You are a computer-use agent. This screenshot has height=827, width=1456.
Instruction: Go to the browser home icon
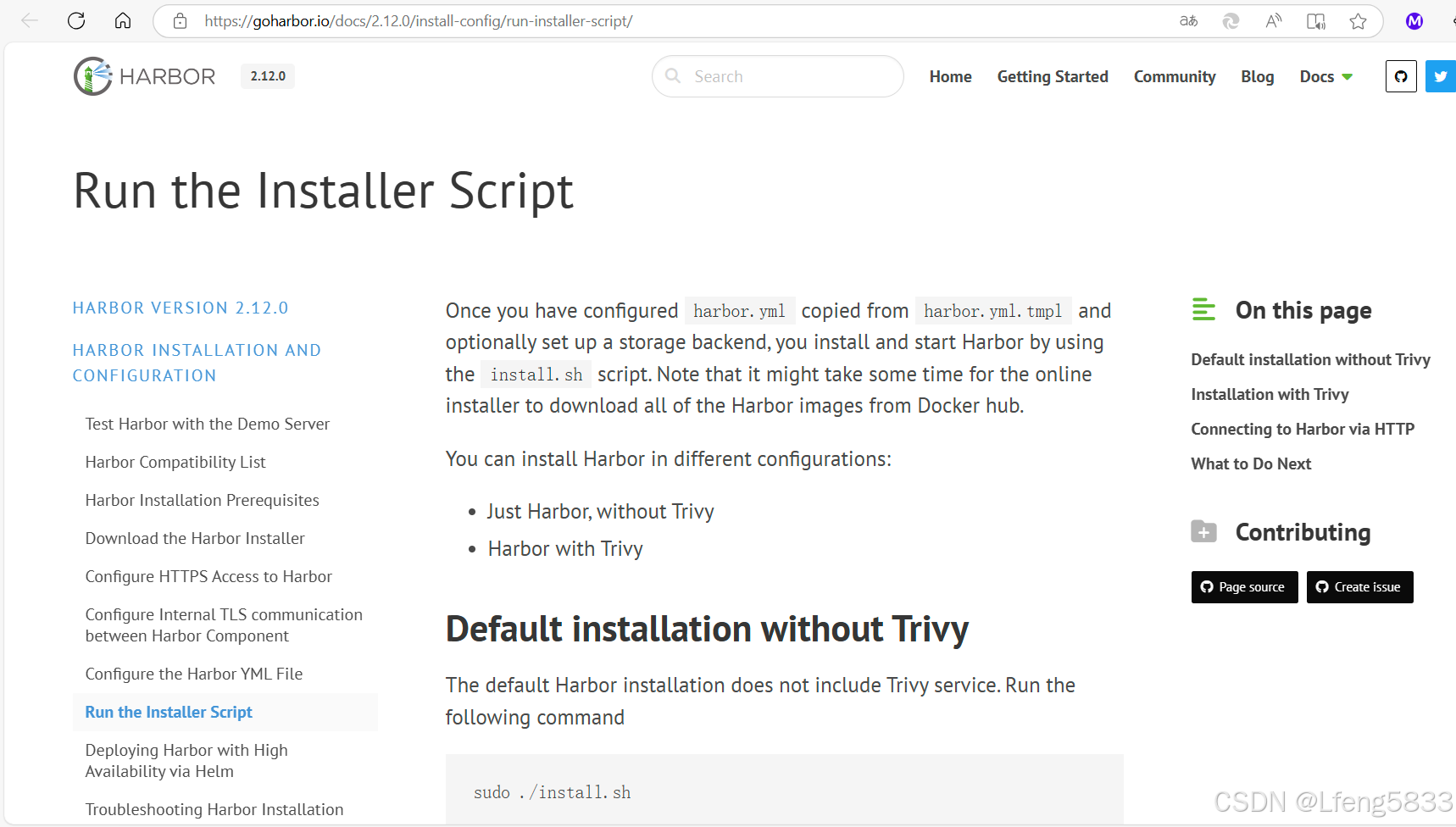123,21
